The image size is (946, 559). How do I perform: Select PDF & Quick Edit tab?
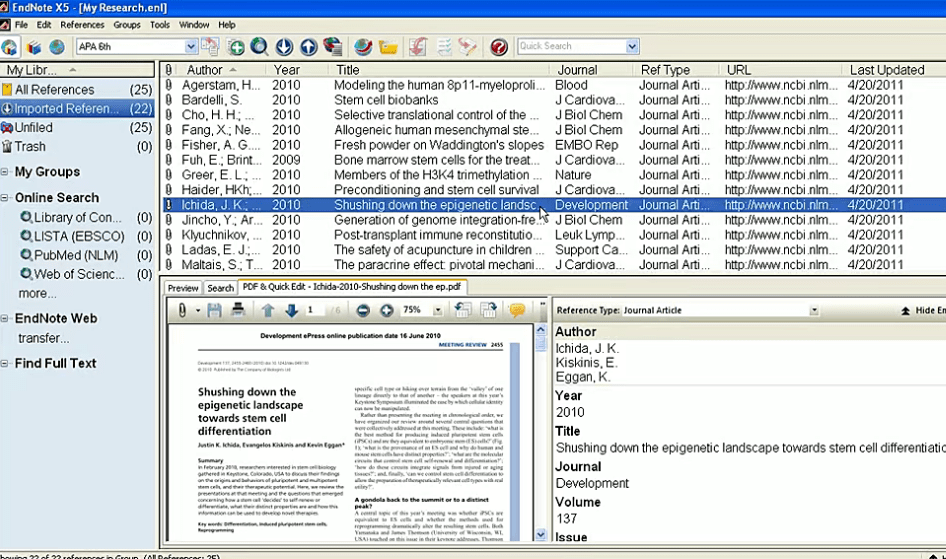click(352, 287)
